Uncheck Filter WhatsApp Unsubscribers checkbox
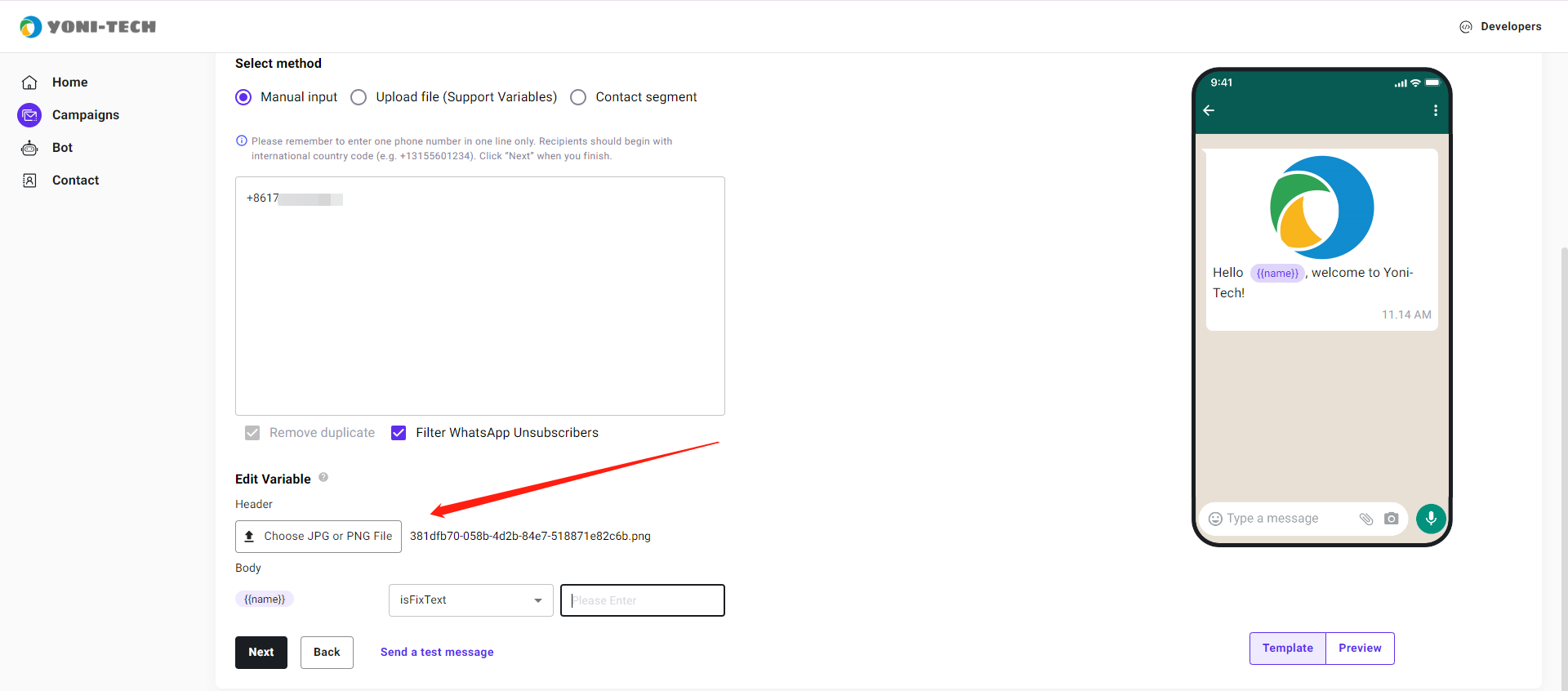Screen dimensions: 1568x691 (399, 433)
